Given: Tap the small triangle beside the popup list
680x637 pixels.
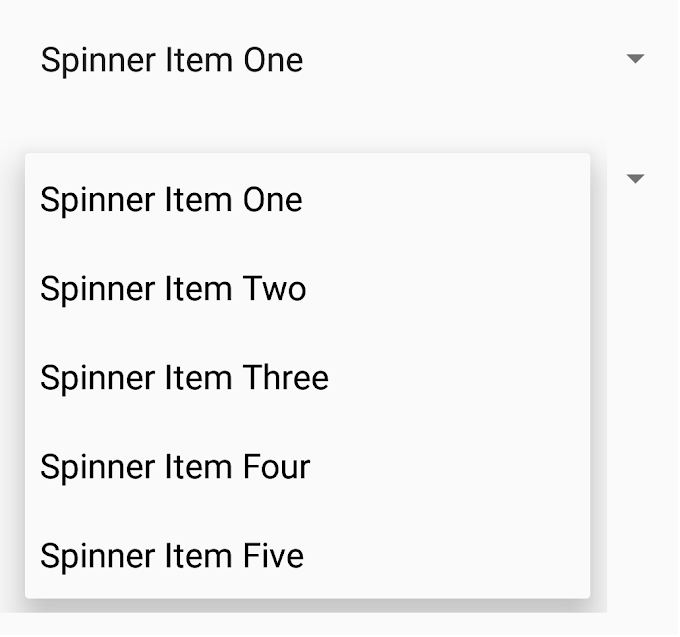Looking at the screenshot, I should (634, 179).
